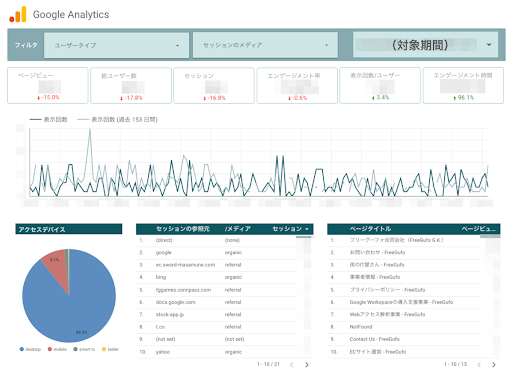
Task: Click the エンゲージメント時間 scorecard
Action: click(x=463, y=86)
